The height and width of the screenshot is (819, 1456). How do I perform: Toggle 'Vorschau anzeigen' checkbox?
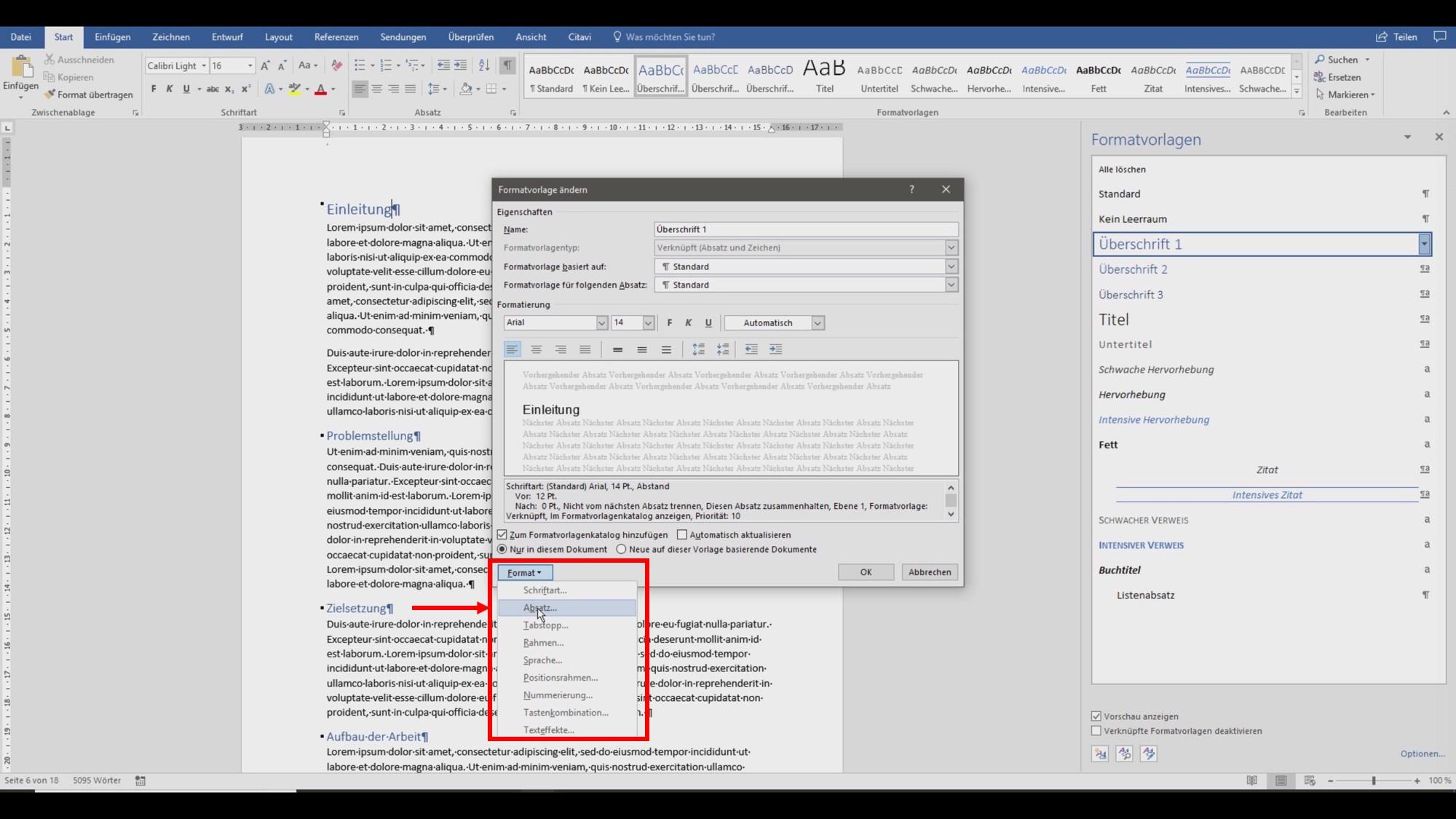[1096, 716]
